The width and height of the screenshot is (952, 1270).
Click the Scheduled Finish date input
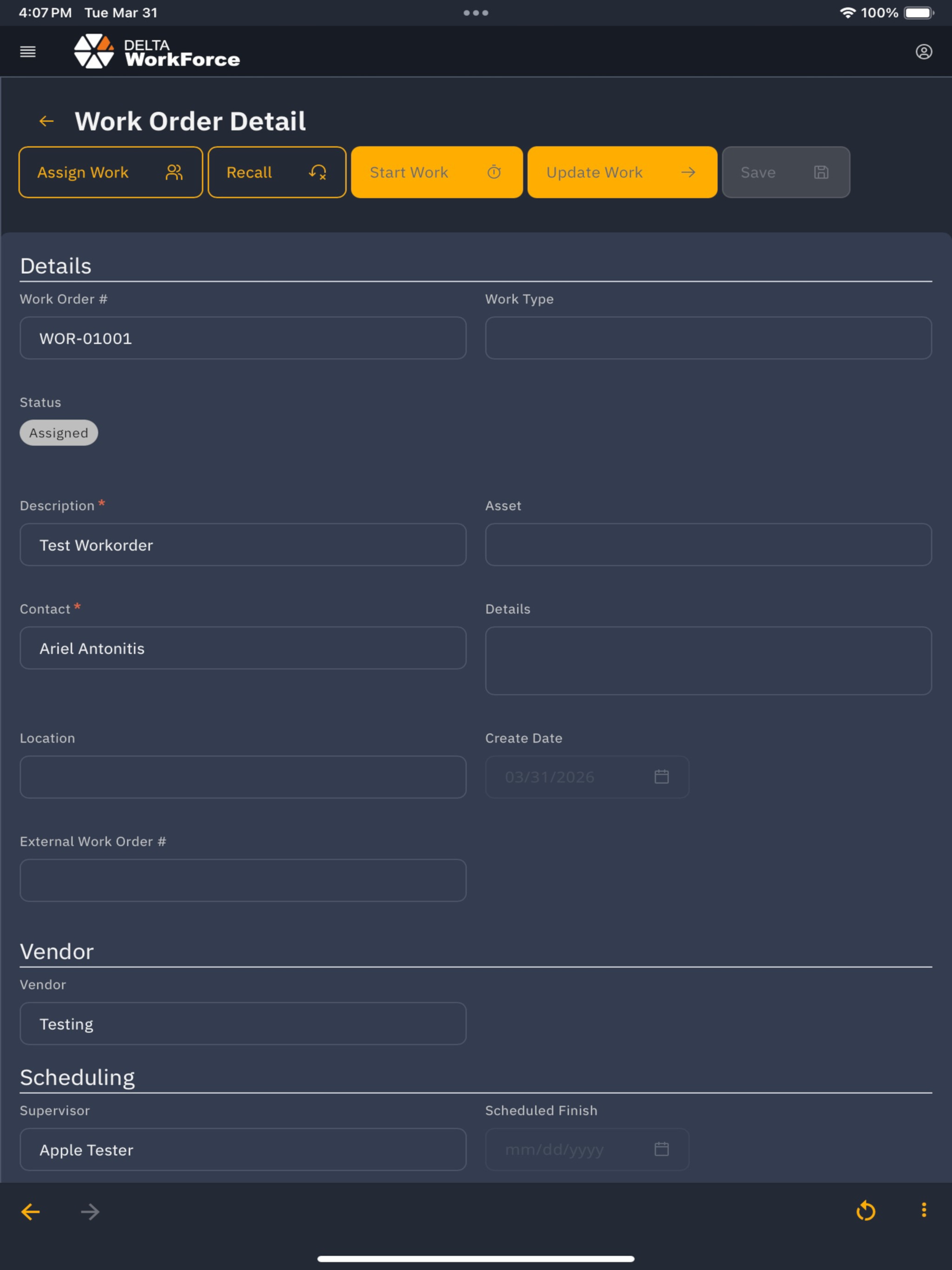tap(587, 1150)
